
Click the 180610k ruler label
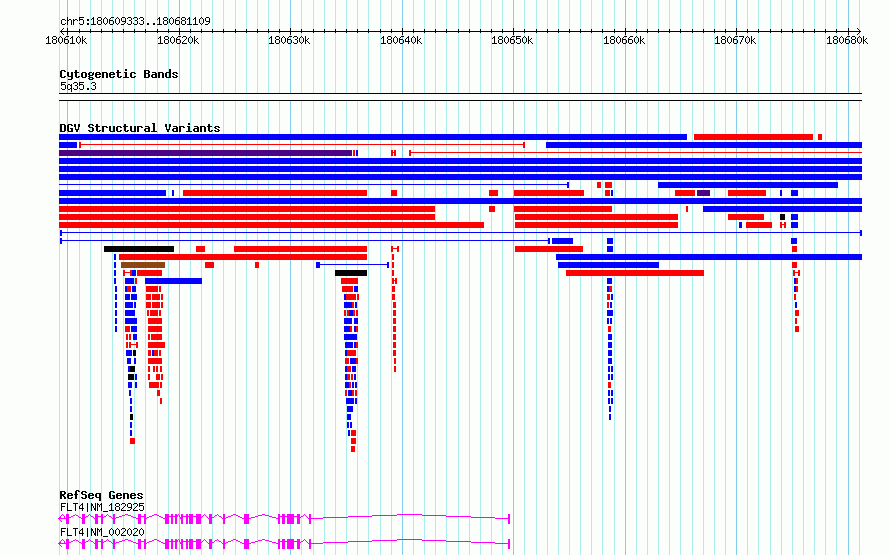point(66,40)
